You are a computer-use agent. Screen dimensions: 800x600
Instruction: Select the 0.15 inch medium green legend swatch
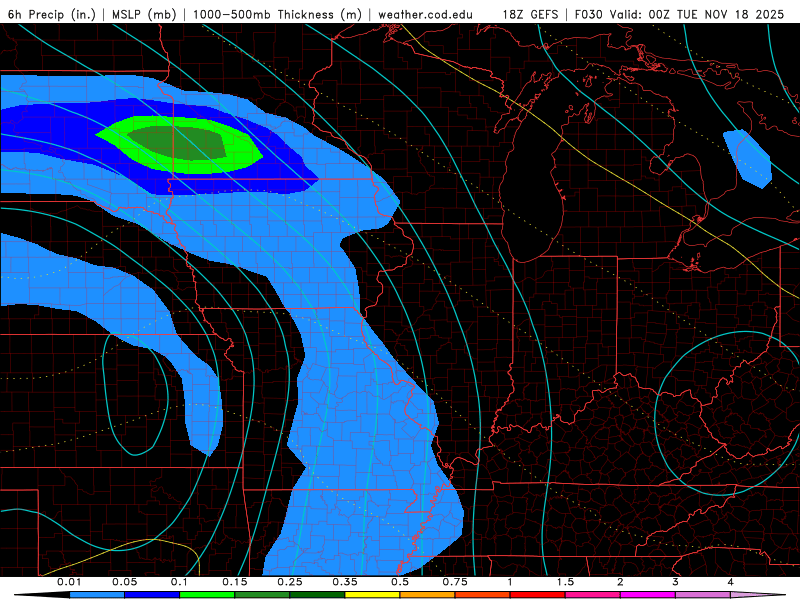[262, 595]
